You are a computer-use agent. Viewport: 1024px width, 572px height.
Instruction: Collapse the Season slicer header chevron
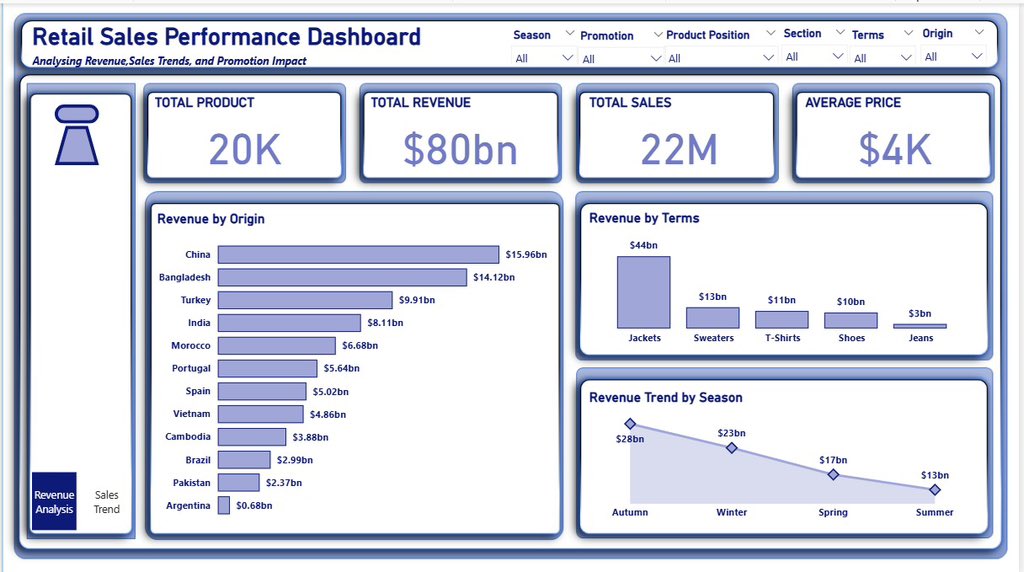pyautogui.click(x=569, y=33)
